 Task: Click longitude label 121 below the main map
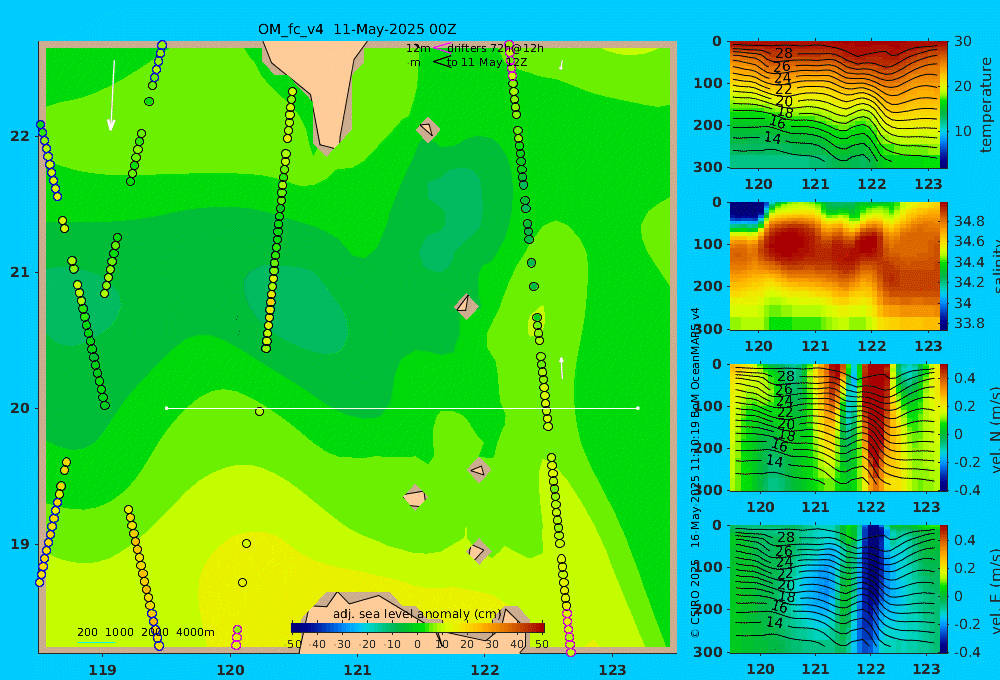tap(357, 670)
